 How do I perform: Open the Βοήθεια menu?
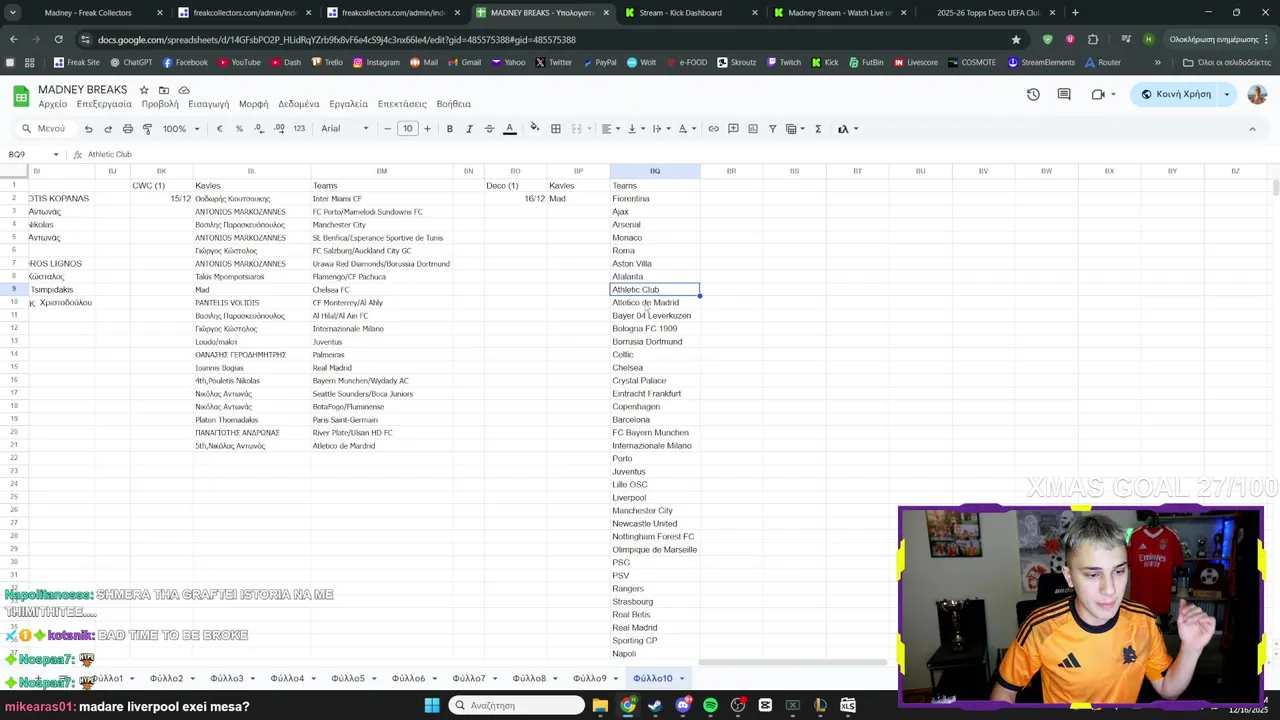(x=453, y=104)
